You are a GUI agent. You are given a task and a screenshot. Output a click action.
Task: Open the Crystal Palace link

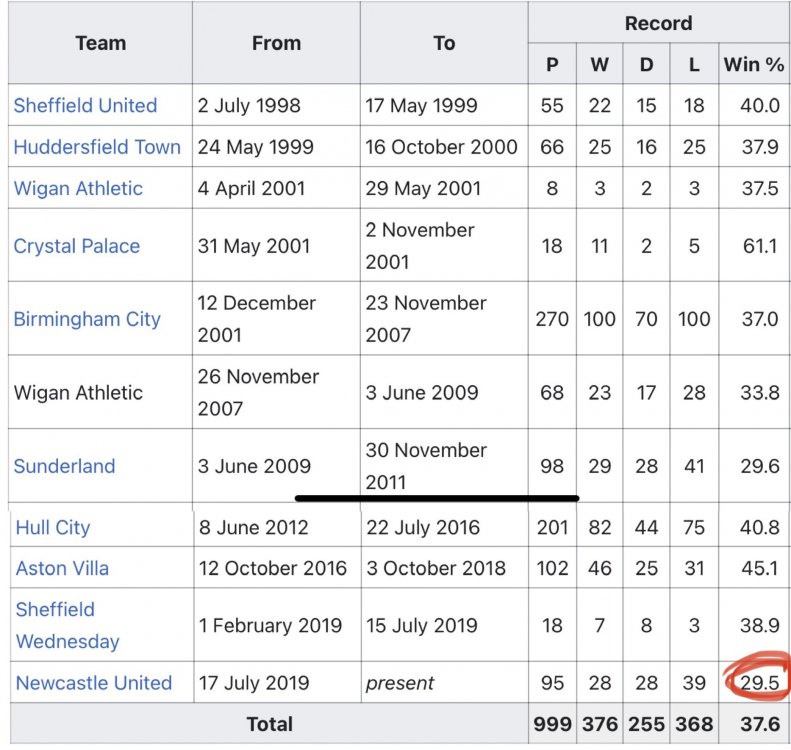tap(77, 246)
